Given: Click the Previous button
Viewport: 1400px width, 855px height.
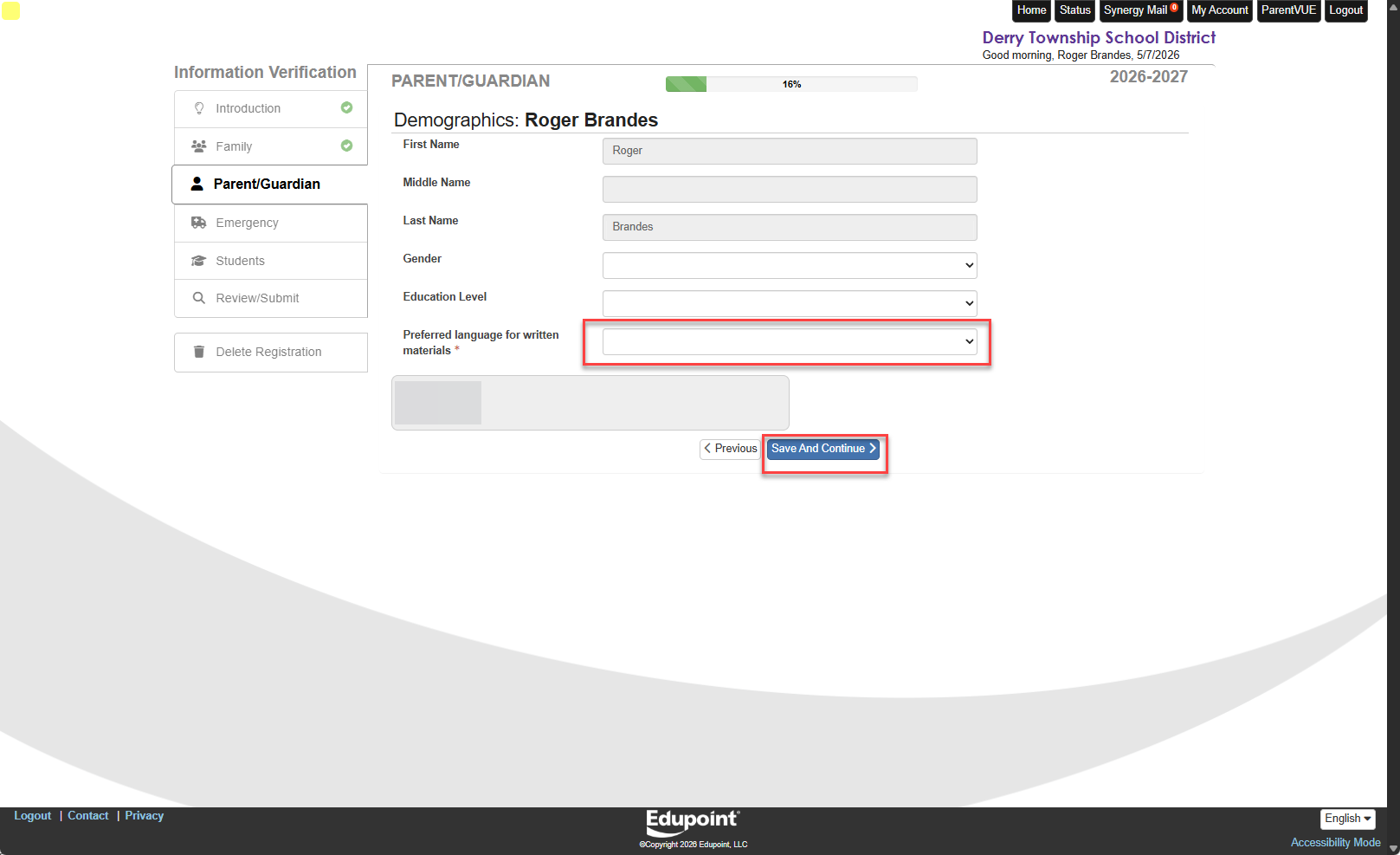Looking at the screenshot, I should pos(731,449).
